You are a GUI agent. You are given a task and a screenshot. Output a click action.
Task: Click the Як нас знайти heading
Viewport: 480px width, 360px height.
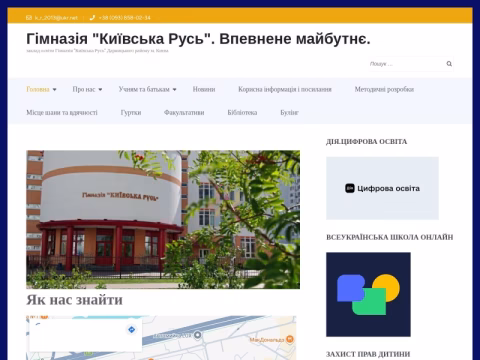[75, 300]
